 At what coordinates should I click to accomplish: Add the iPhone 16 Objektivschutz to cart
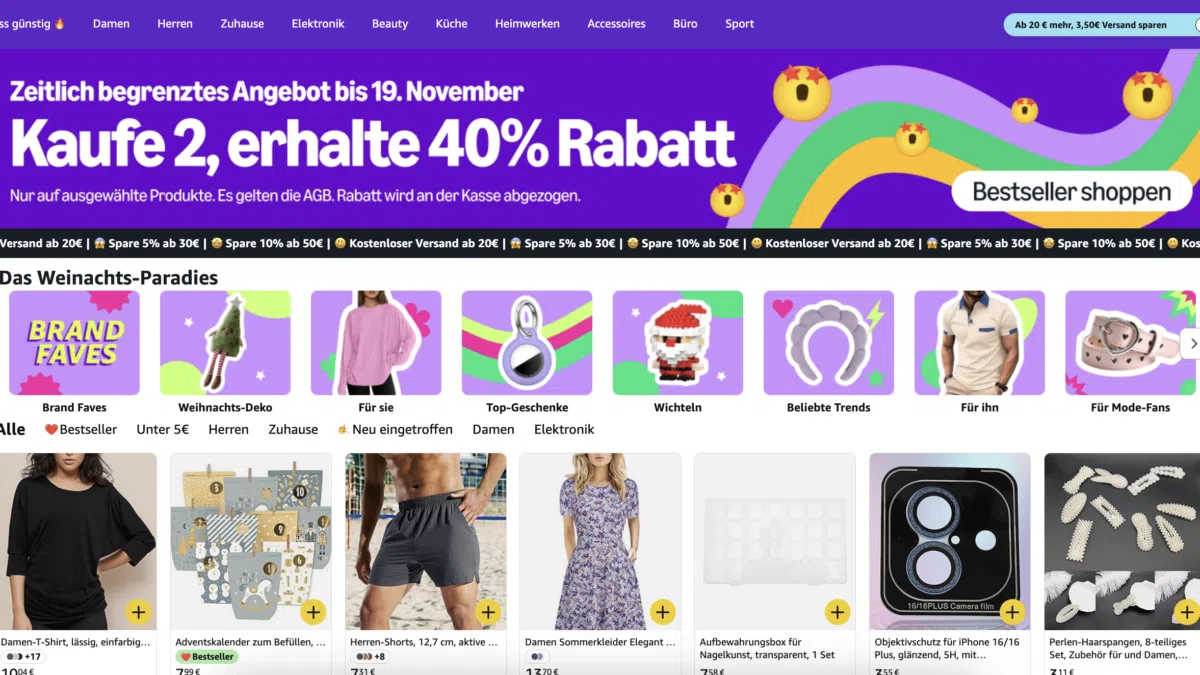(x=1012, y=612)
